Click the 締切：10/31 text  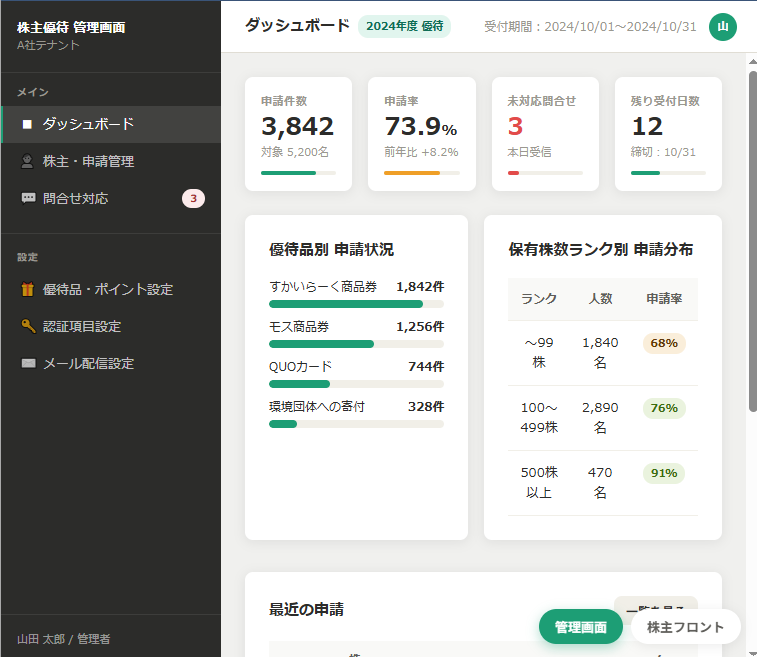663,152
